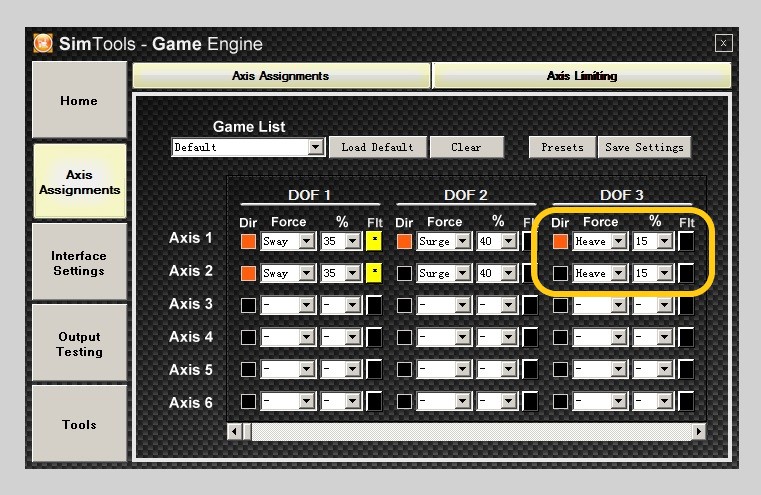Toggle Axis 3 DOF 1 direction box

[248, 305]
